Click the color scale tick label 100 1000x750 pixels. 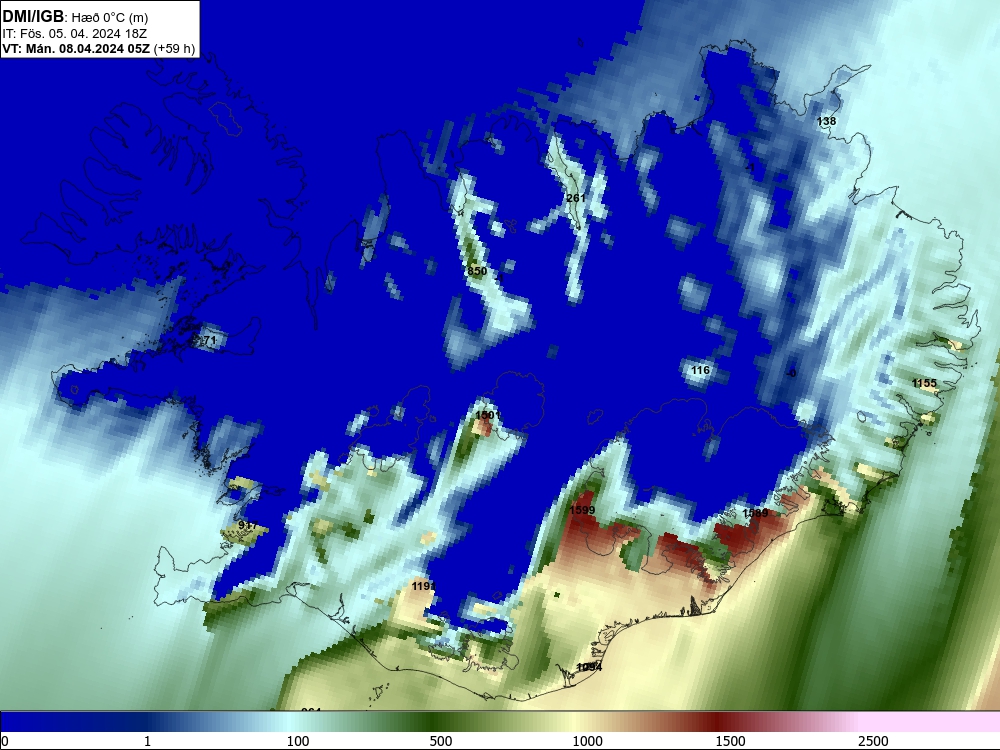298,741
